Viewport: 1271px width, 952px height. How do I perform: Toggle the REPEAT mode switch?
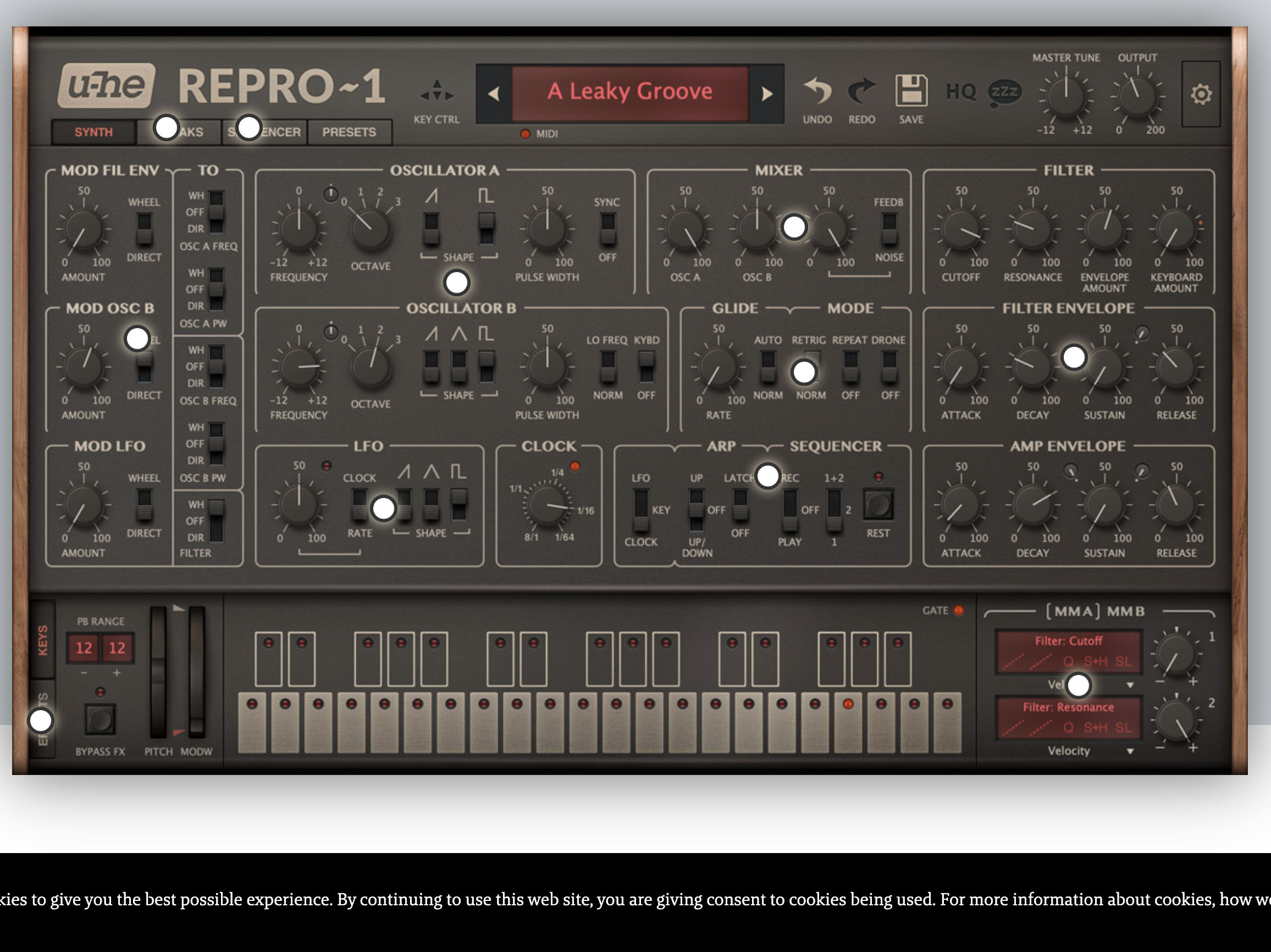pos(850,367)
